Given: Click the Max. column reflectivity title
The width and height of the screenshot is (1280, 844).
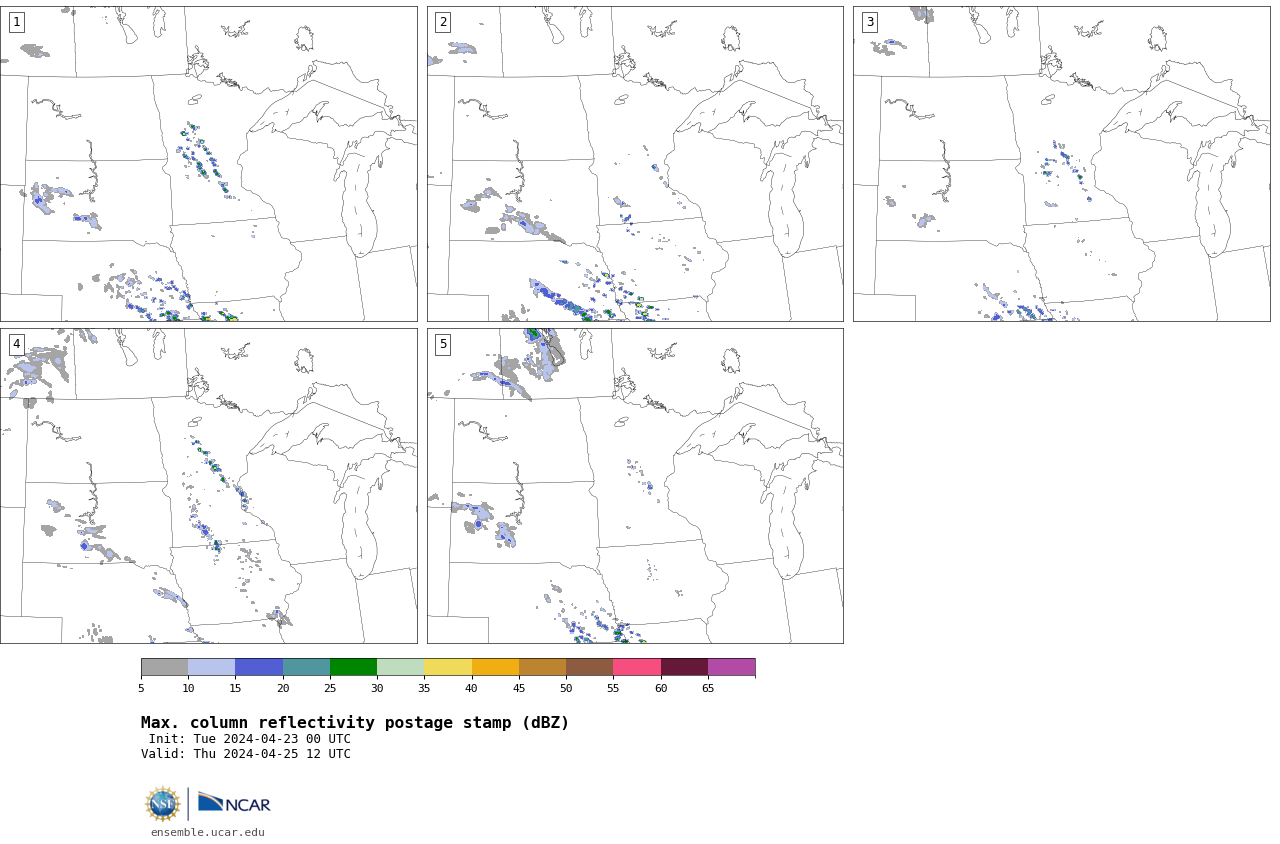Looking at the screenshot, I should click(x=355, y=723).
